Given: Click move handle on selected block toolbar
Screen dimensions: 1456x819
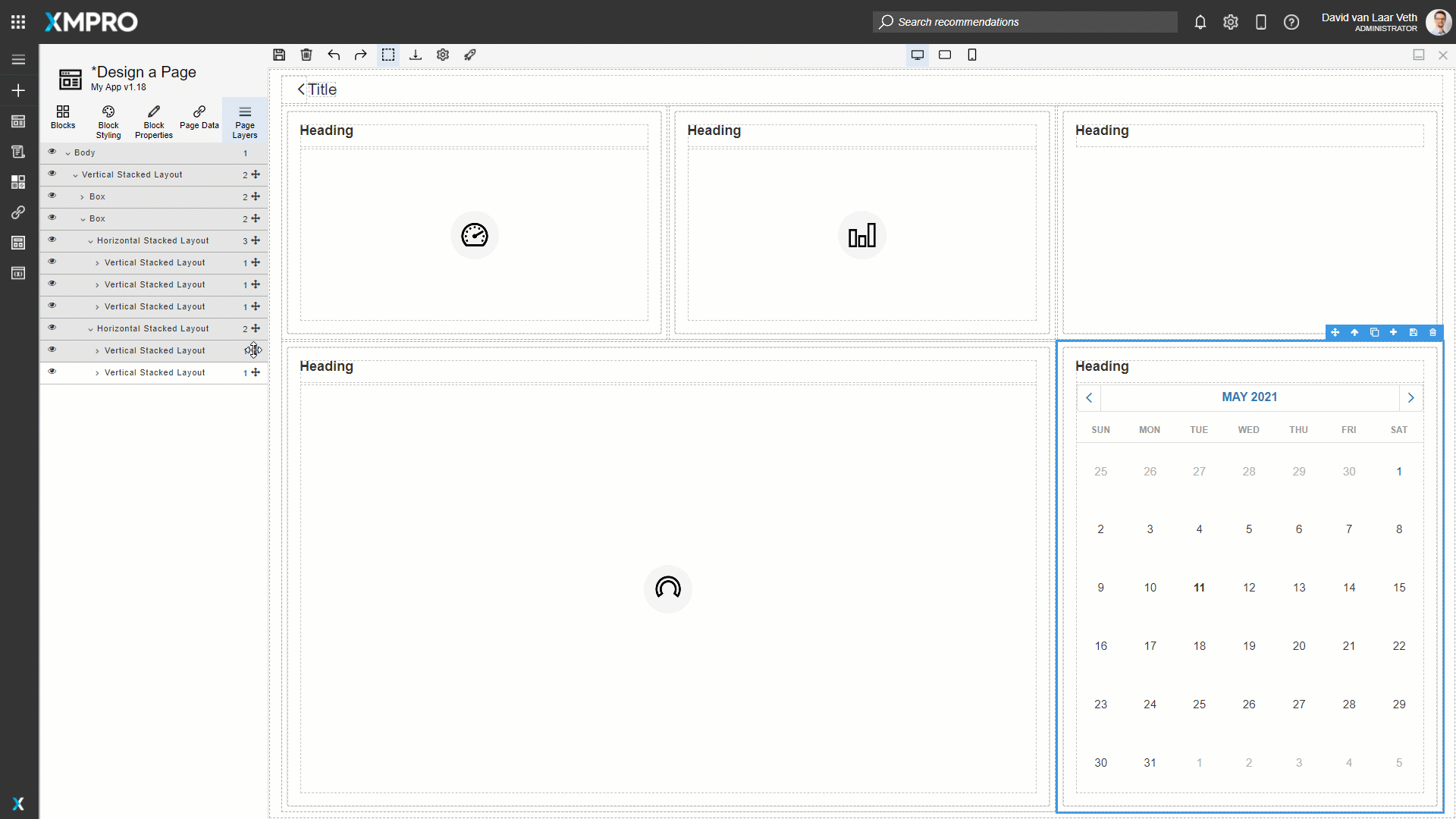Looking at the screenshot, I should click(x=1335, y=332).
